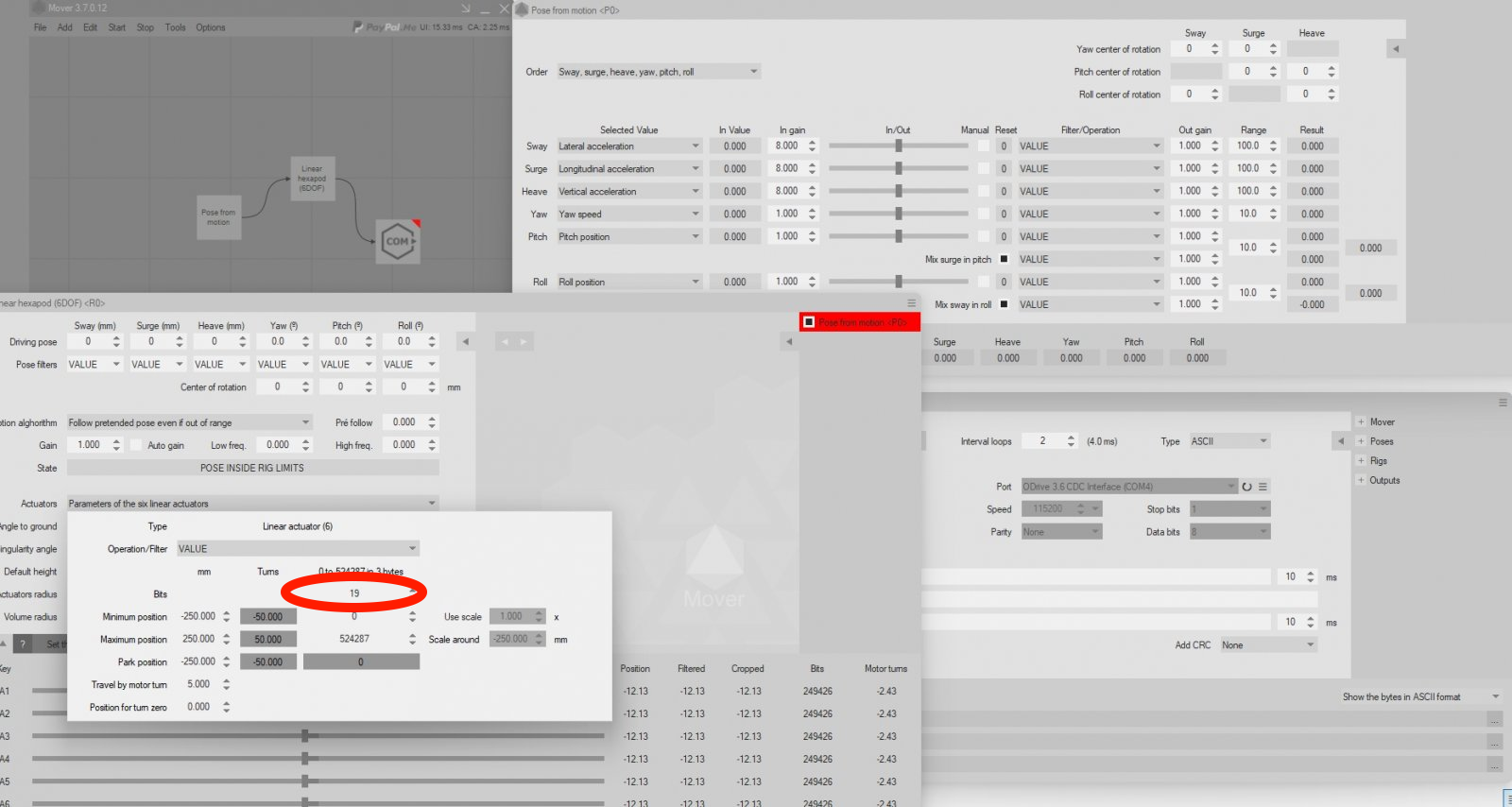Click the Pose from motion window icon

[x=522, y=10]
